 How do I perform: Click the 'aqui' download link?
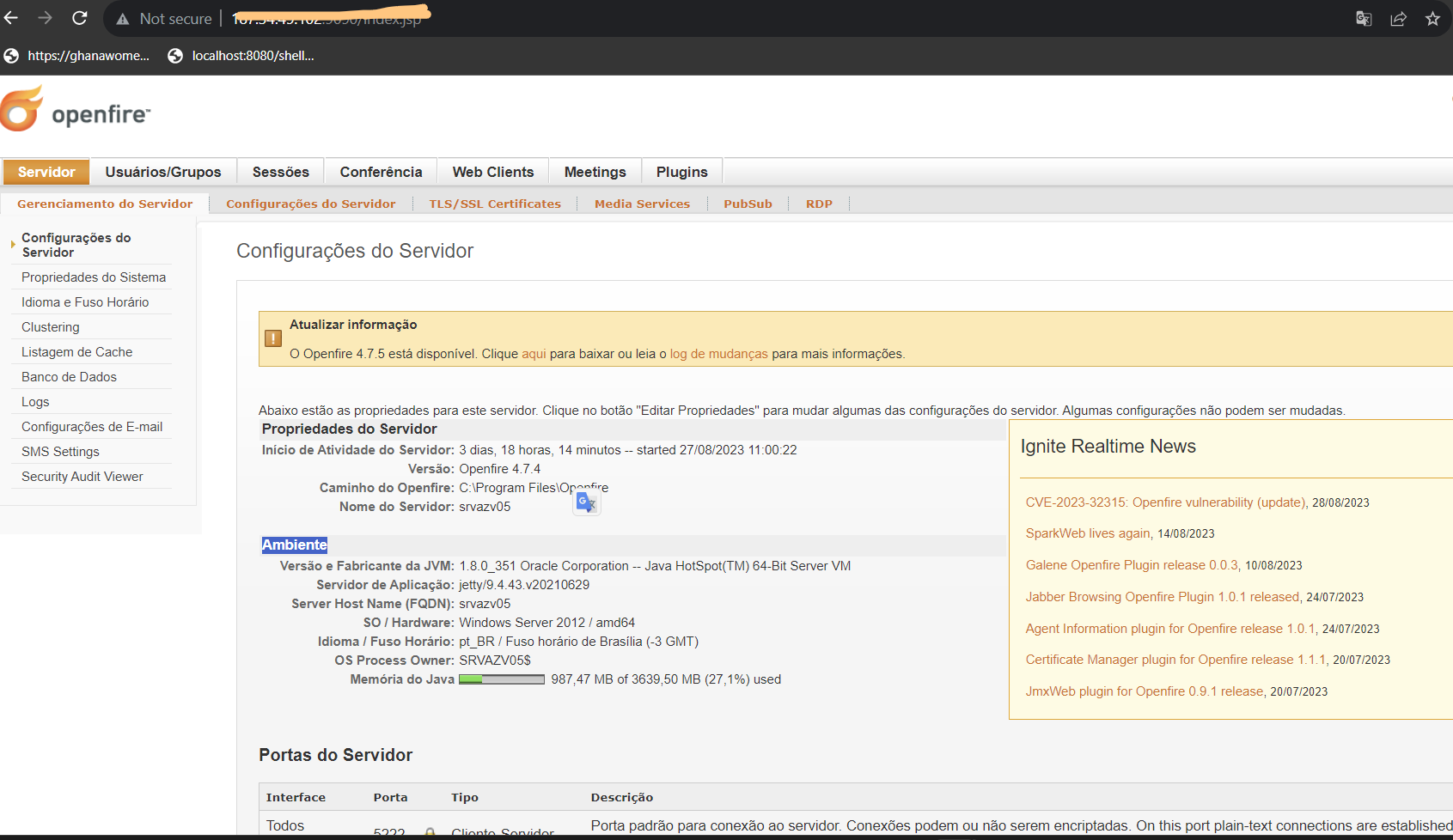coord(534,354)
